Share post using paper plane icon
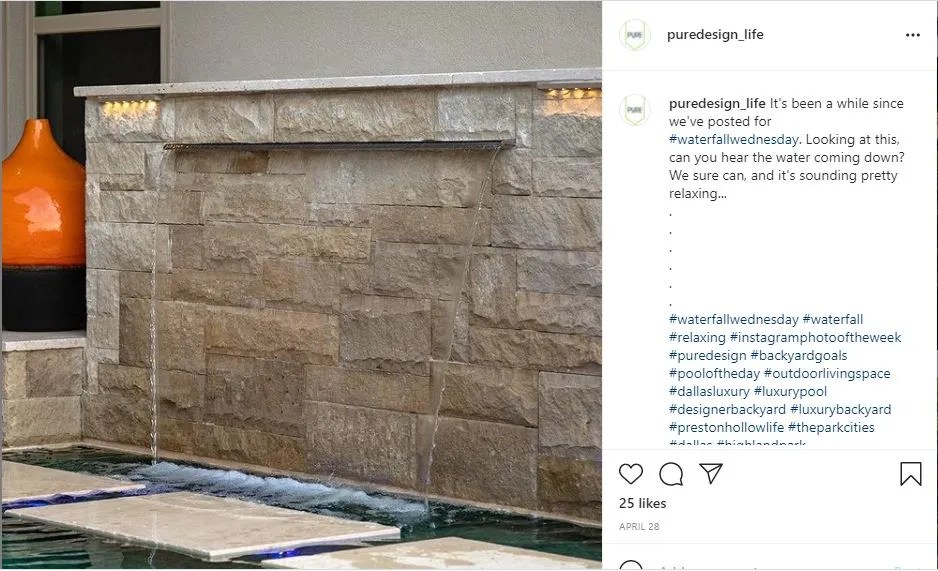The height and width of the screenshot is (571, 938). pos(711,473)
